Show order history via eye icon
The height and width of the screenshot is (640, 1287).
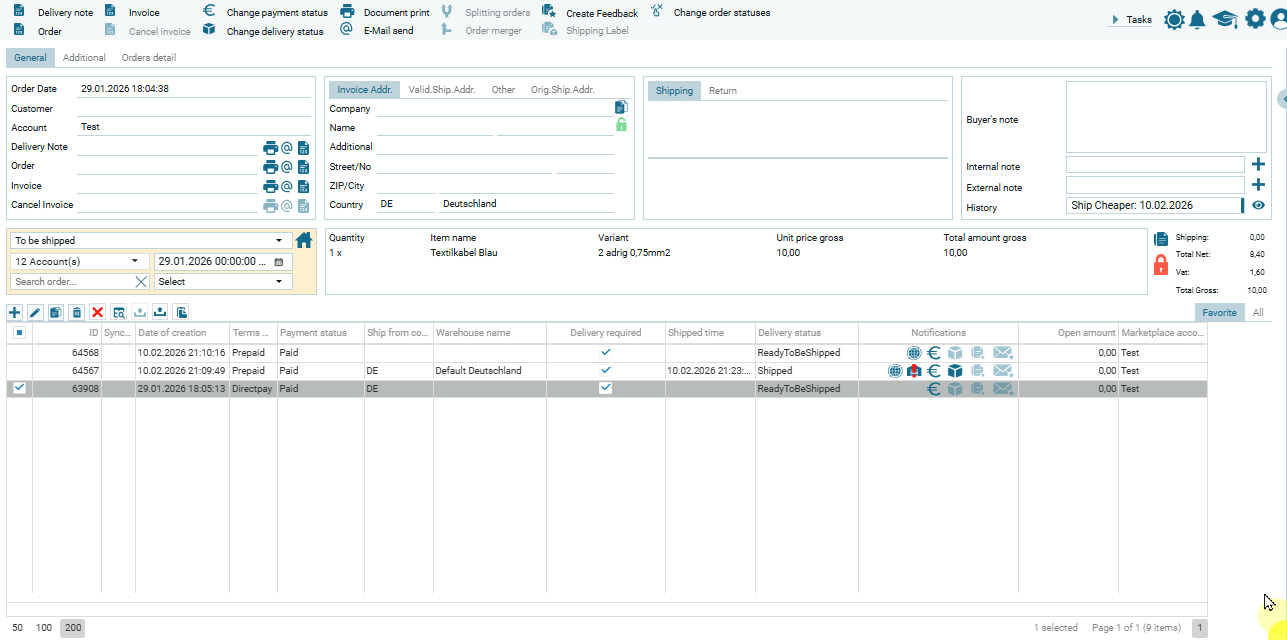coord(1258,206)
